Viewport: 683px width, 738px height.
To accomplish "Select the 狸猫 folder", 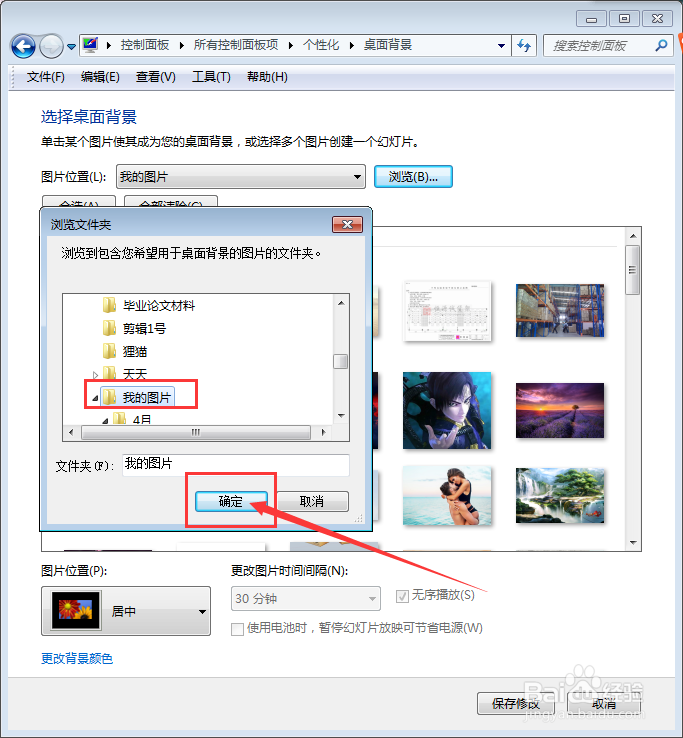I will 135,352.
